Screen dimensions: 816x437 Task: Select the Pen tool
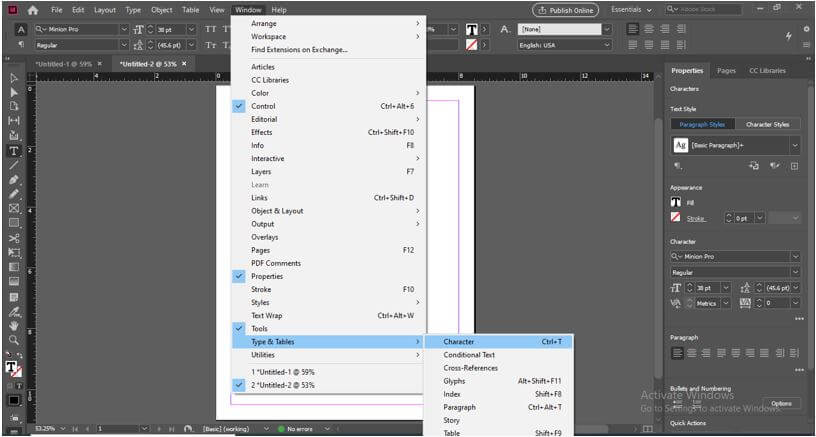pyautogui.click(x=14, y=180)
